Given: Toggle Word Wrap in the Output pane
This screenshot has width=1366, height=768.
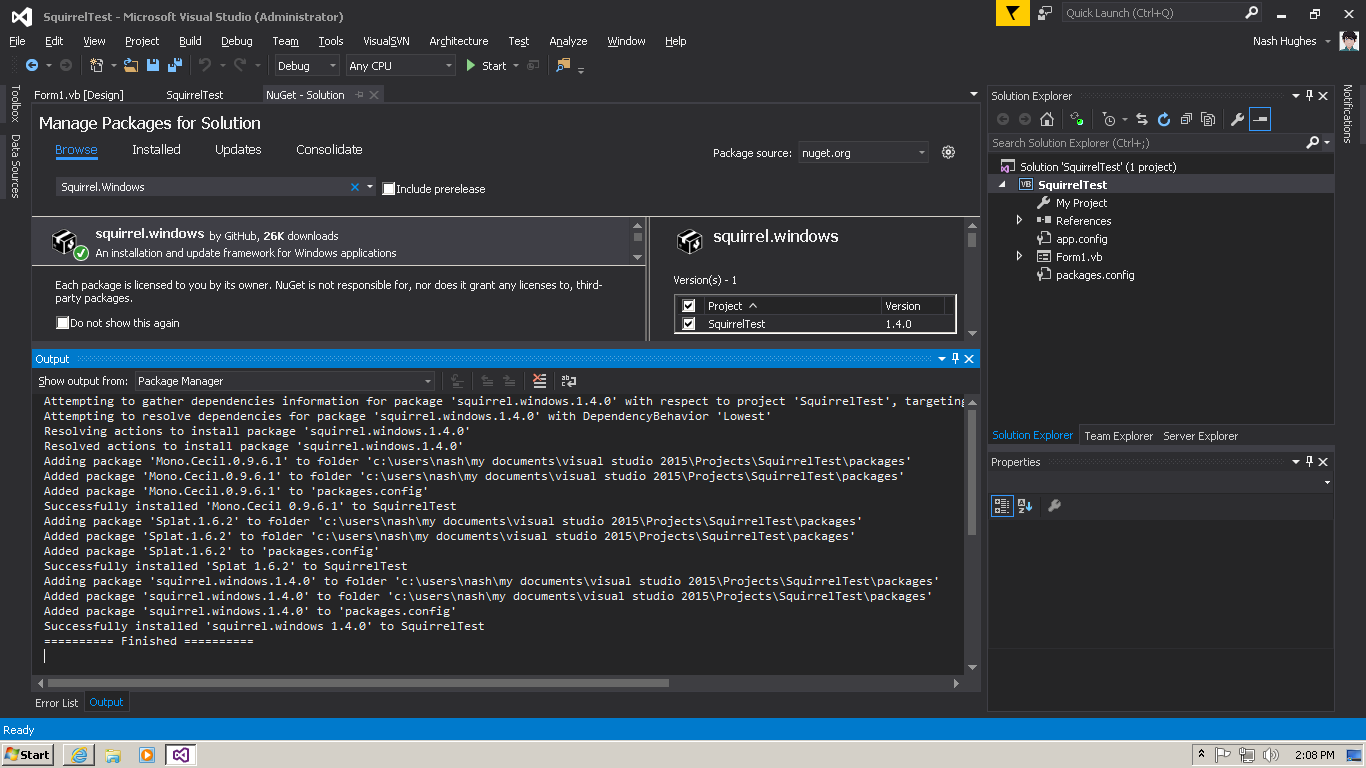Looking at the screenshot, I should pyautogui.click(x=569, y=381).
